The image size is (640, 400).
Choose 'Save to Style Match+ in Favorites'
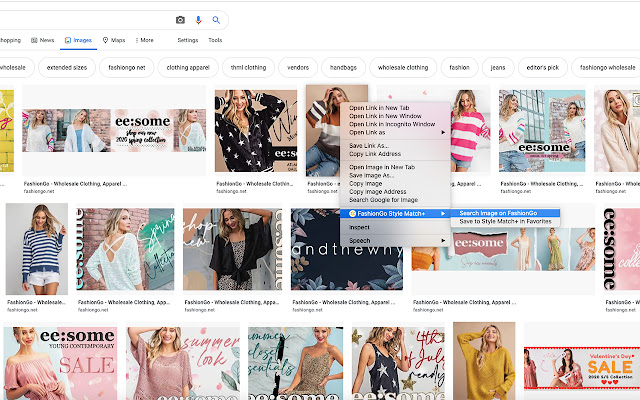pos(505,221)
